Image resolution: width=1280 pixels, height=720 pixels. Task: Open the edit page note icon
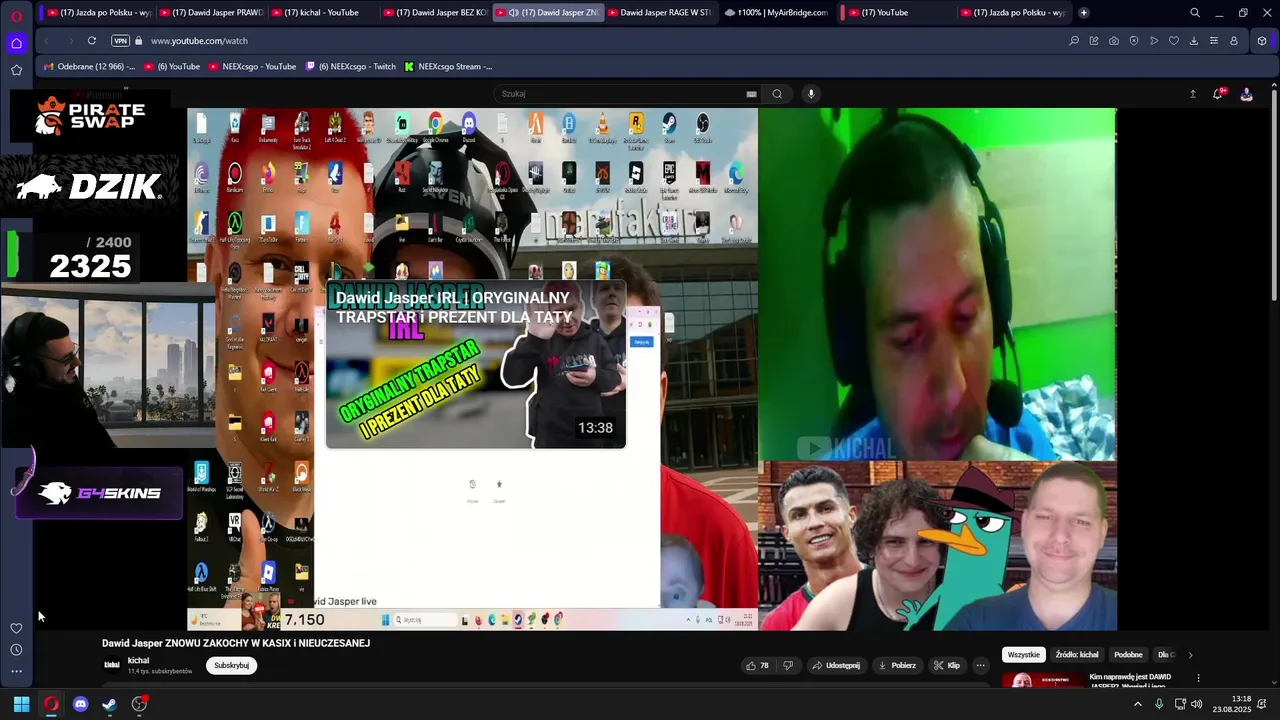pyautogui.click(x=1094, y=41)
